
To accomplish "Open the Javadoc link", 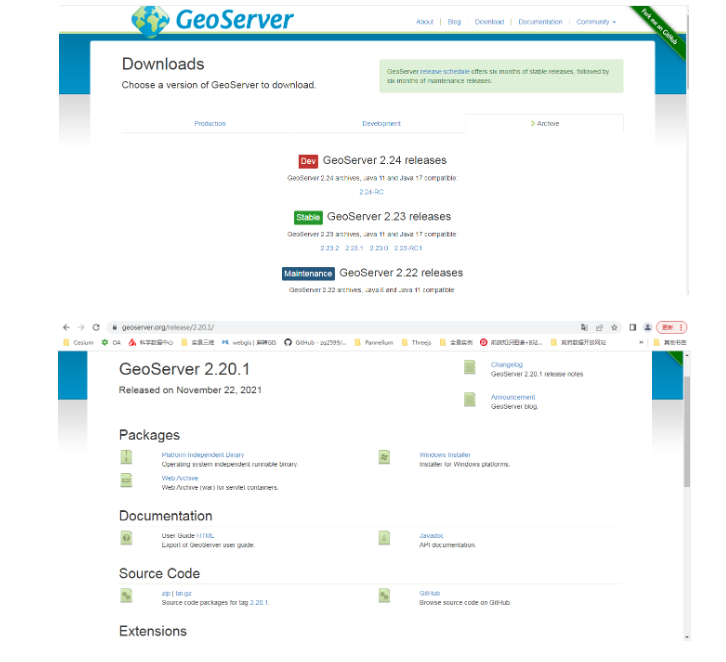I will tap(431, 536).
